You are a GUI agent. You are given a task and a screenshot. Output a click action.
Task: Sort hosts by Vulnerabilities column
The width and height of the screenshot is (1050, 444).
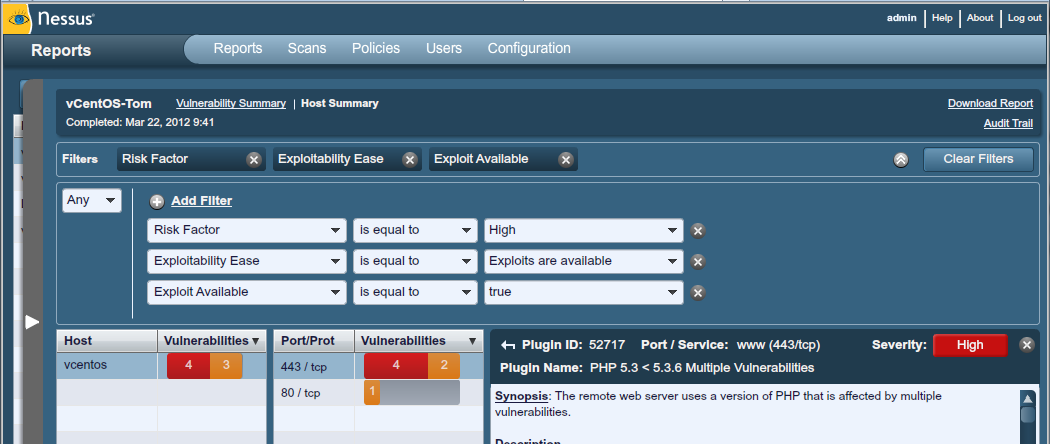(212, 341)
